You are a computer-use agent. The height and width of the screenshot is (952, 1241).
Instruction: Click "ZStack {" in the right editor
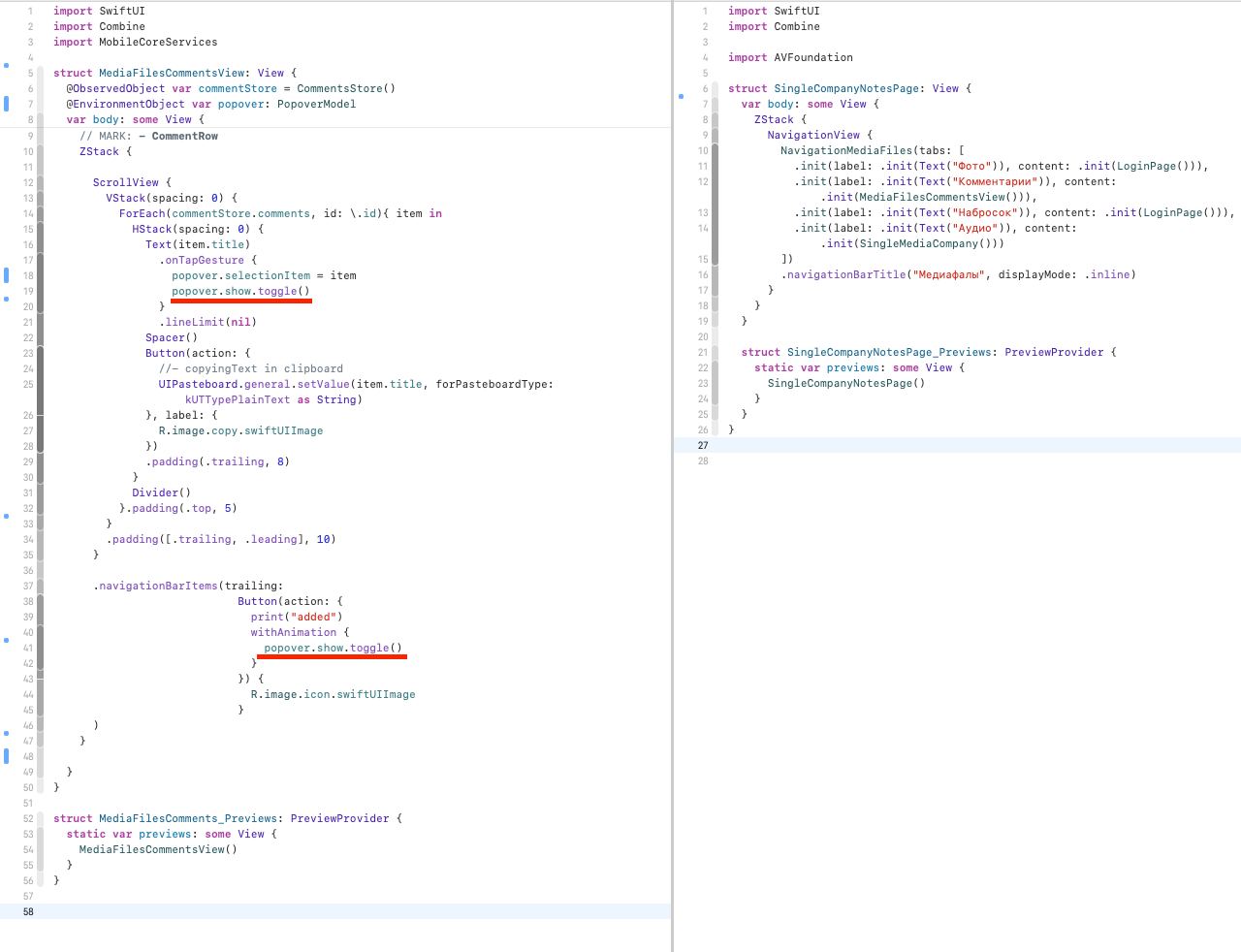pyautogui.click(x=780, y=119)
